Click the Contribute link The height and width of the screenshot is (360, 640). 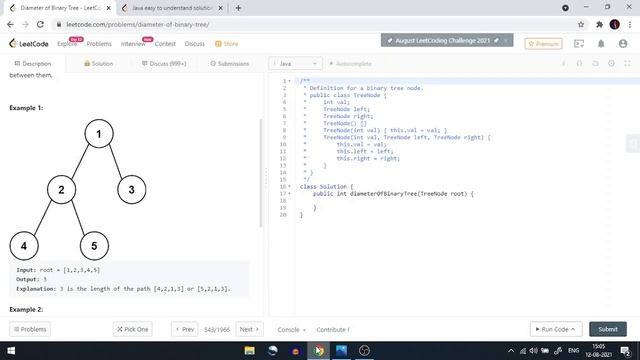pos(333,330)
